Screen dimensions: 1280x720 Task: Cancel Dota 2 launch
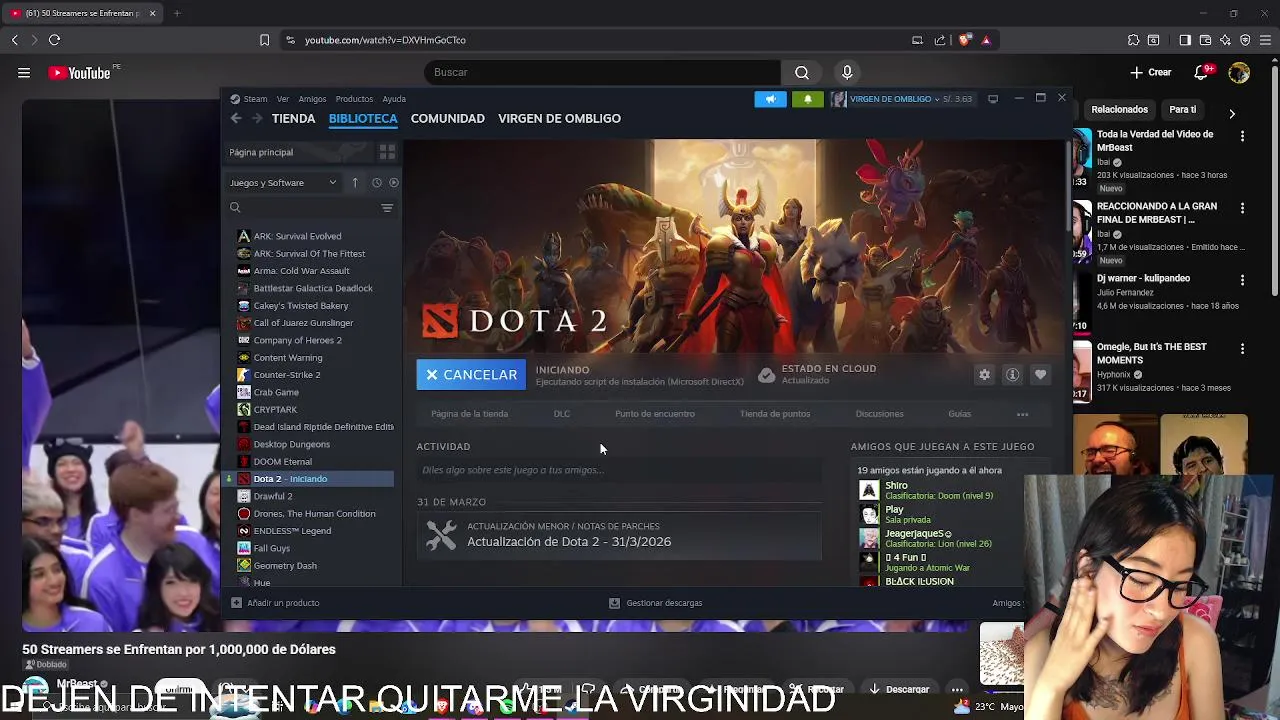tap(471, 375)
